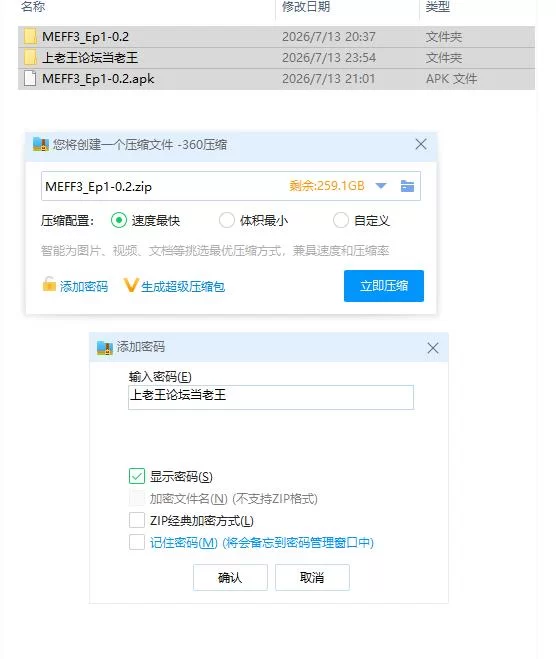Cancel the password dialog with the 取消 button

(312, 577)
